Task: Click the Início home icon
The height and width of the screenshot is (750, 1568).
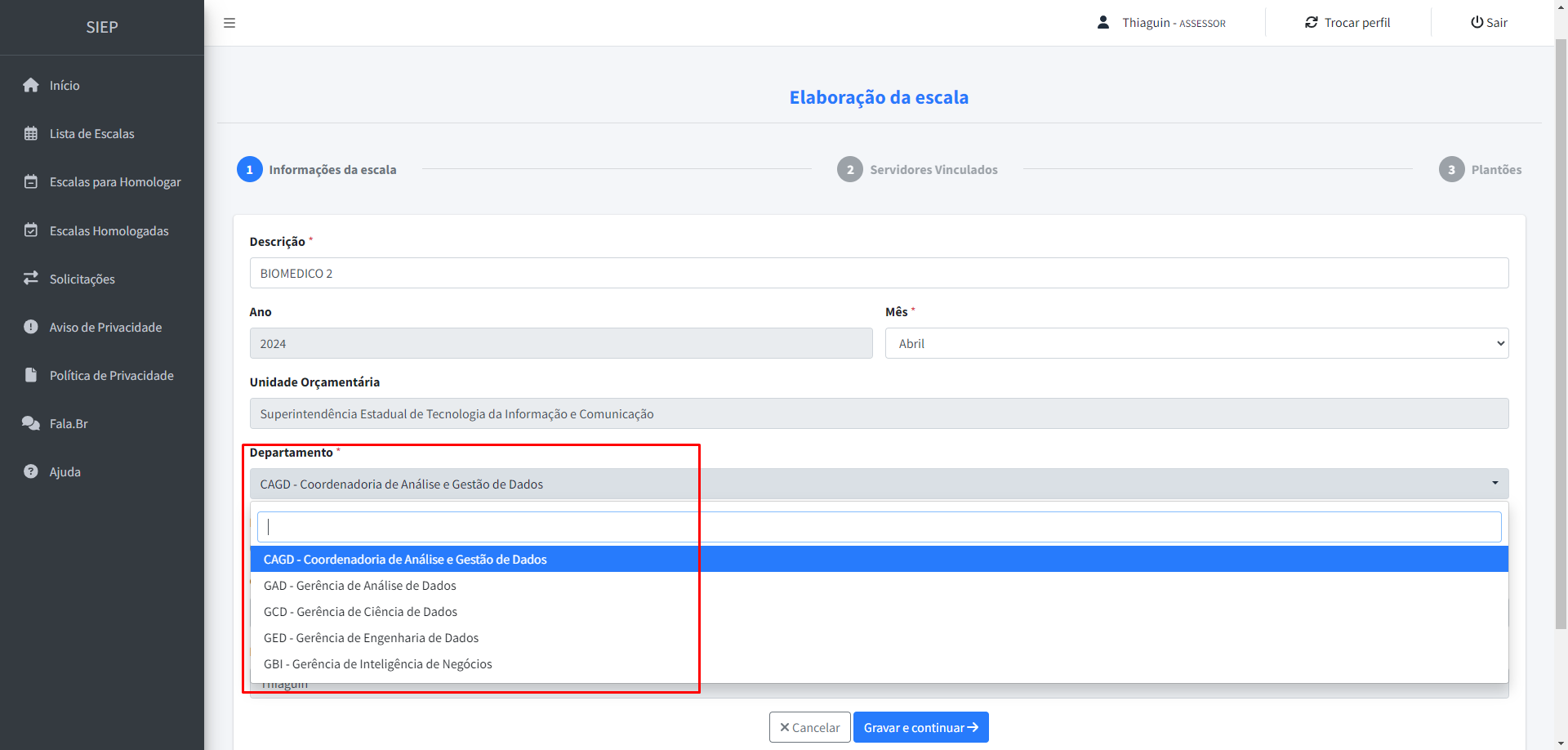Action: click(31, 85)
